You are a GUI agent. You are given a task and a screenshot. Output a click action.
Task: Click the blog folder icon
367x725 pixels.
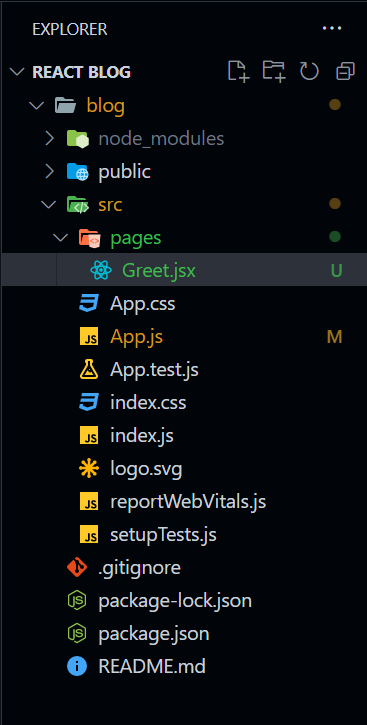tap(65, 105)
